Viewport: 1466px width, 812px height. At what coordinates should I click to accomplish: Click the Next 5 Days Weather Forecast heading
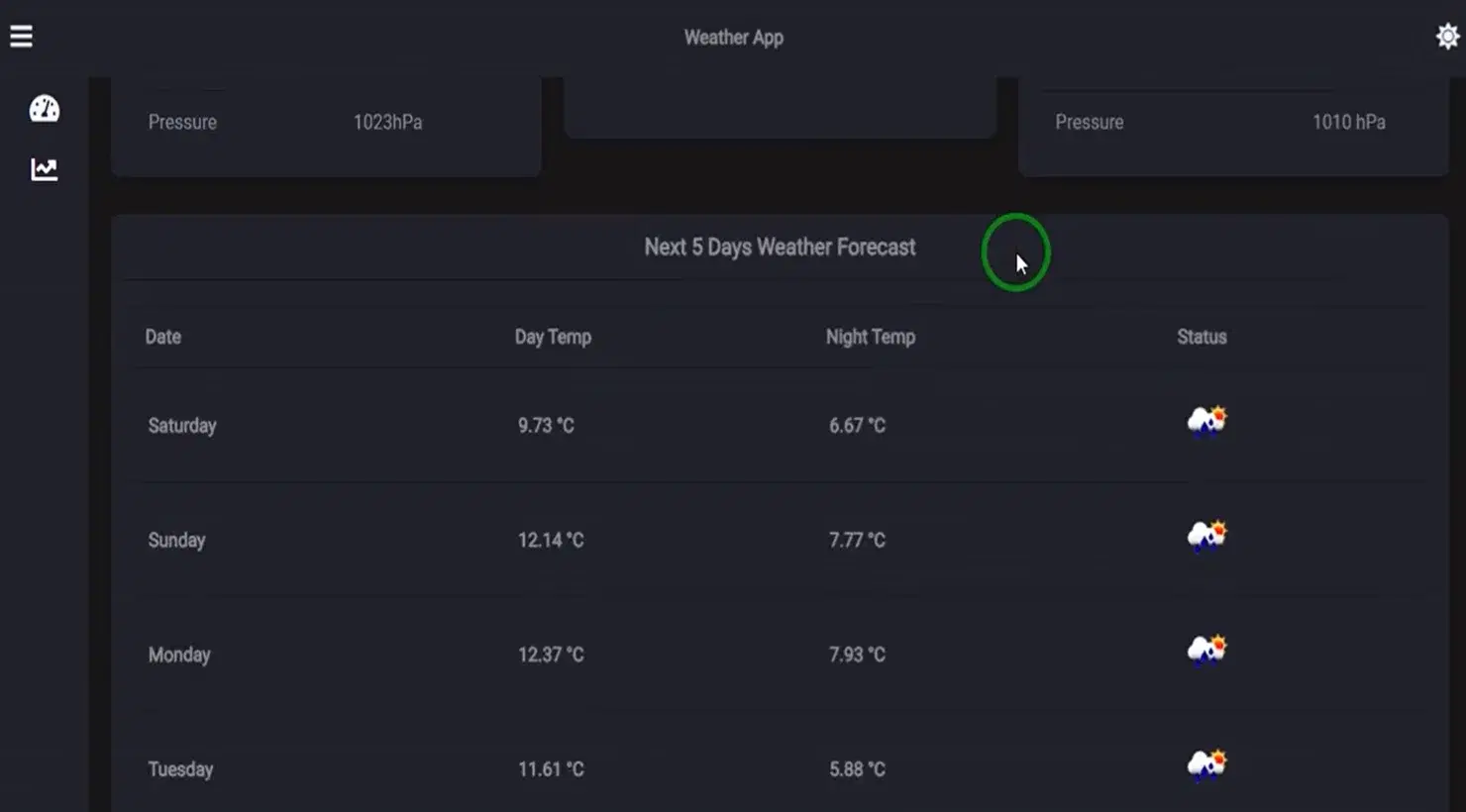pyautogui.click(x=780, y=248)
